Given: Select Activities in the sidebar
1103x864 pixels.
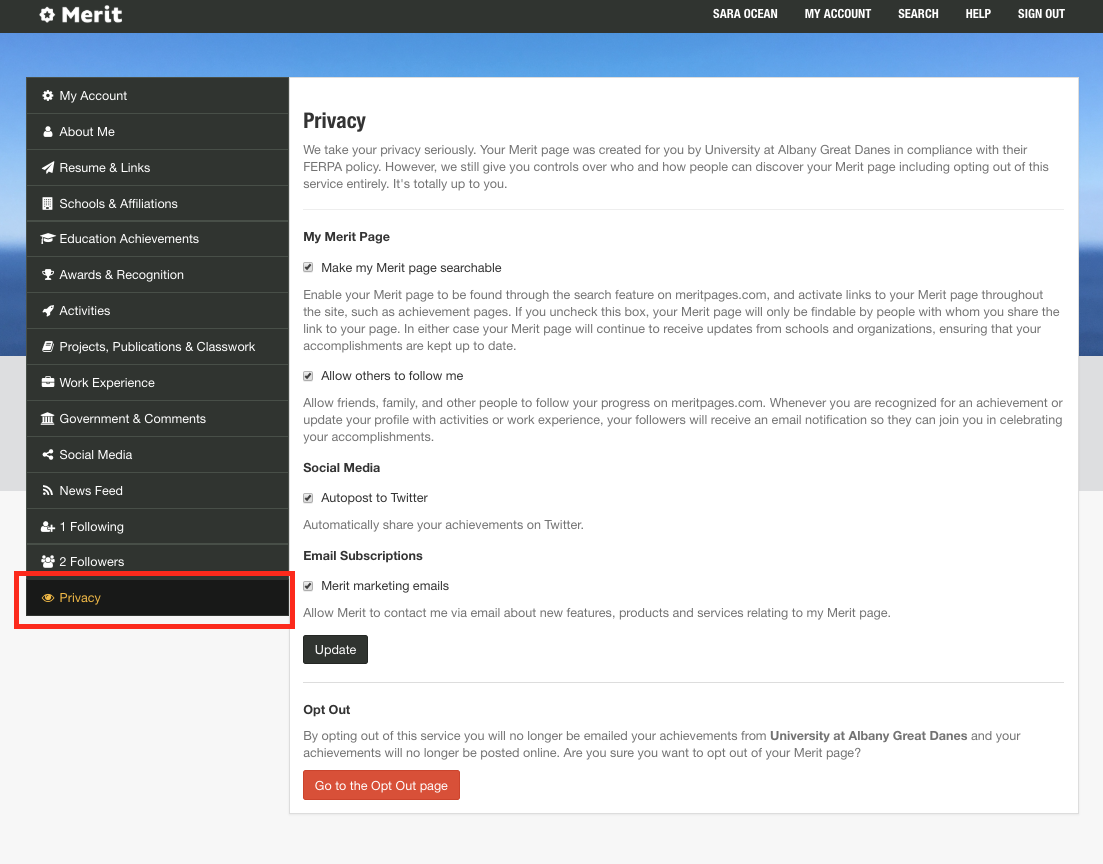Looking at the screenshot, I should (158, 310).
